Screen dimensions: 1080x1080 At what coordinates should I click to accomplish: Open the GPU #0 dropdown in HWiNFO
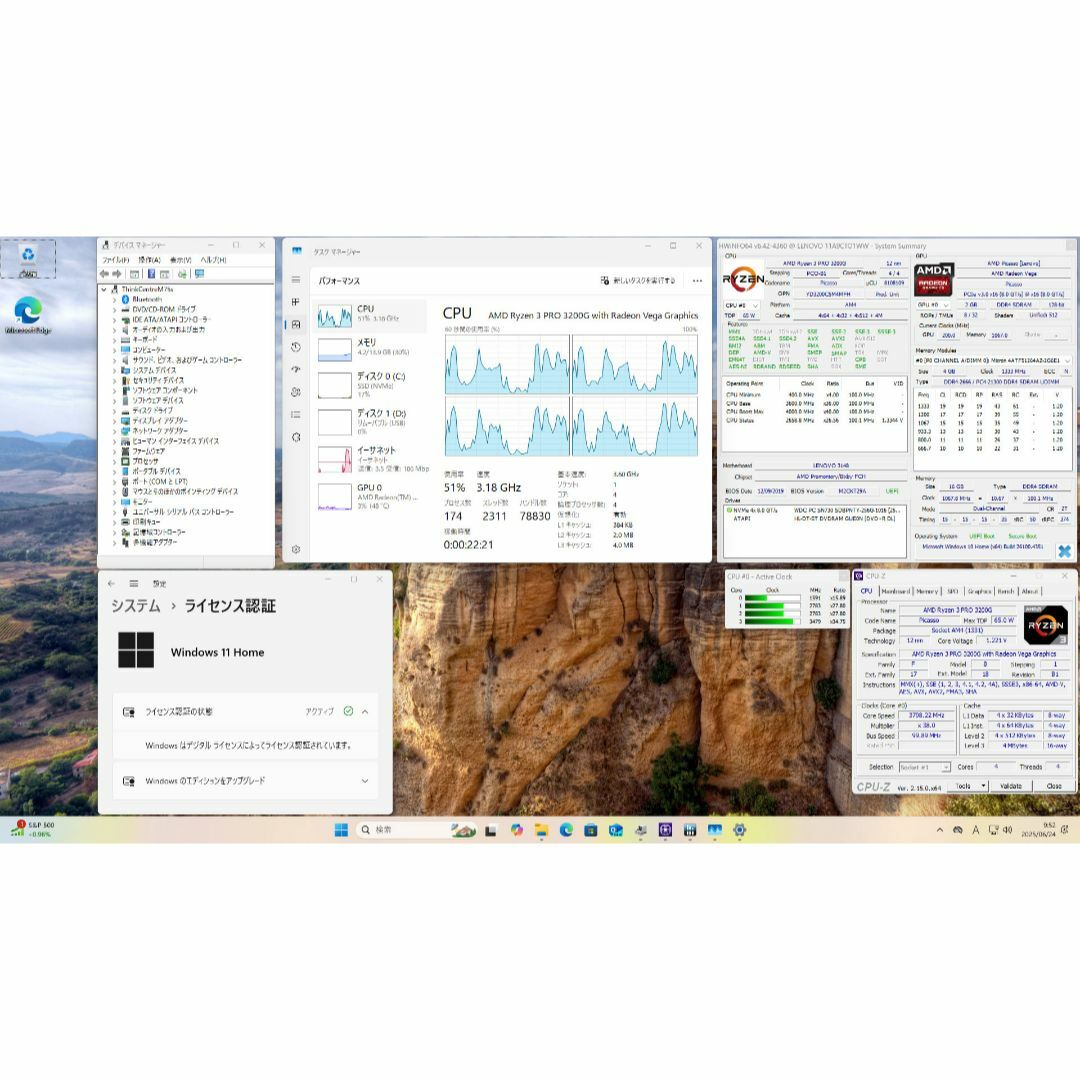(934, 304)
